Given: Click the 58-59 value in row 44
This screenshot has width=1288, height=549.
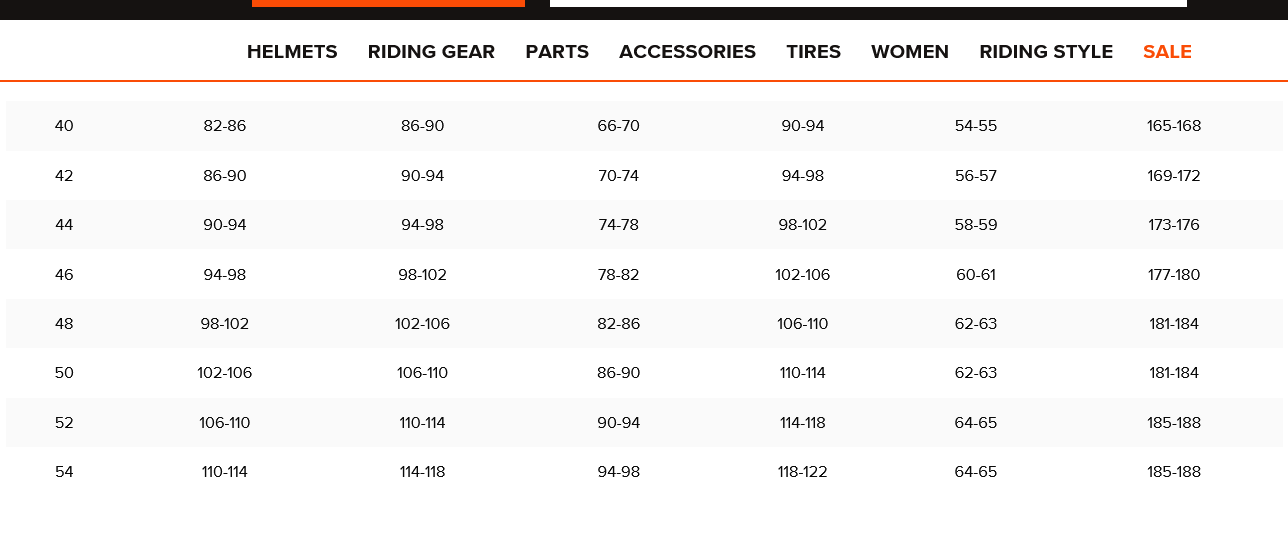Looking at the screenshot, I should [x=976, y=225].
